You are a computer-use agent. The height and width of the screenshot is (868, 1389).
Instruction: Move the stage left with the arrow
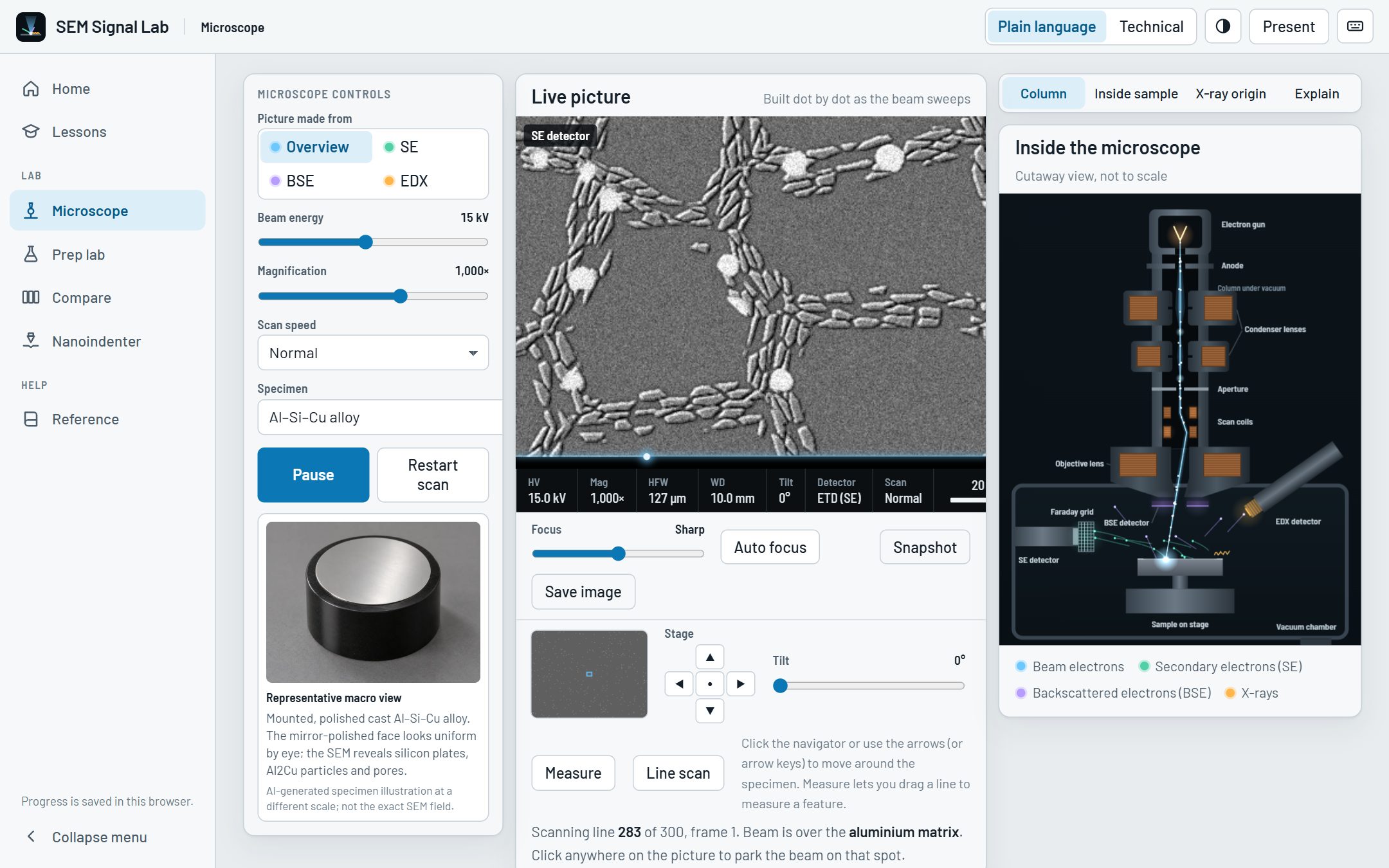(x=679, y=683)
